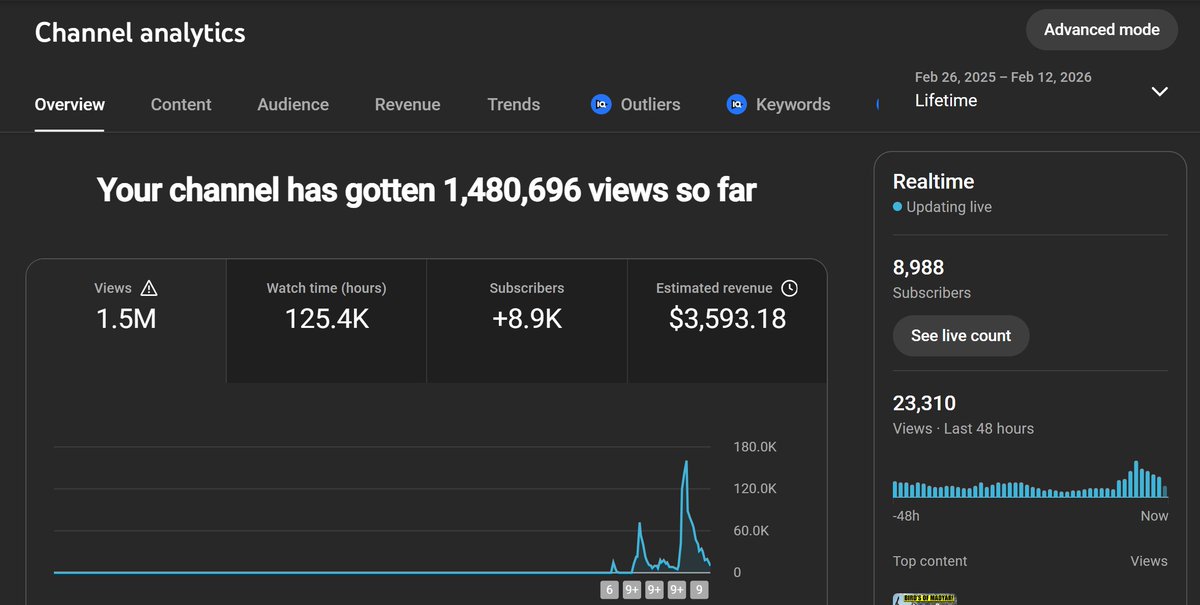Click the Advanced mode button
This screenshot has height=605, width=1200.
1102,30
